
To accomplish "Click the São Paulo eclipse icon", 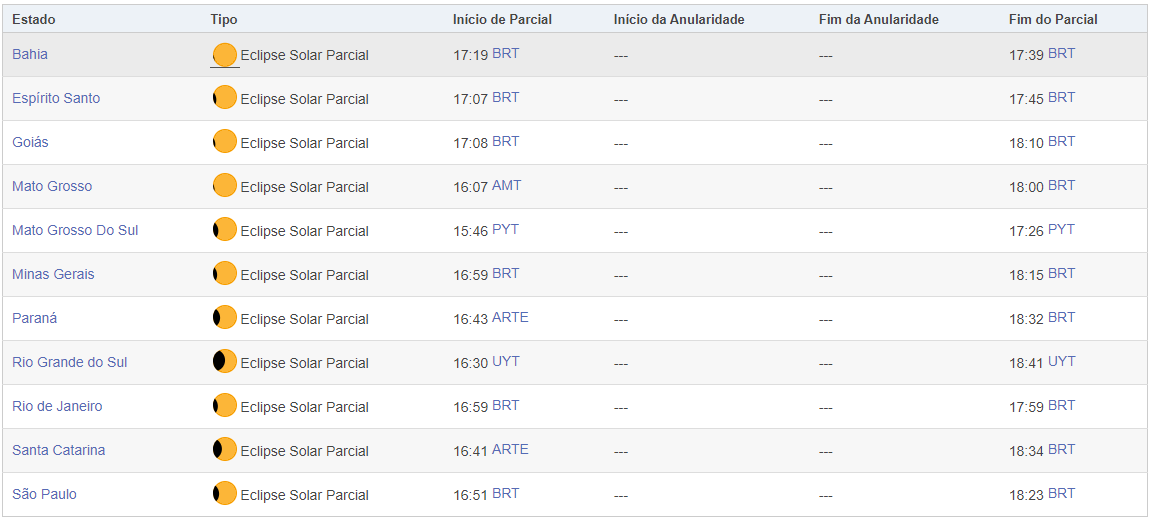I will click(x=225, y=494).
